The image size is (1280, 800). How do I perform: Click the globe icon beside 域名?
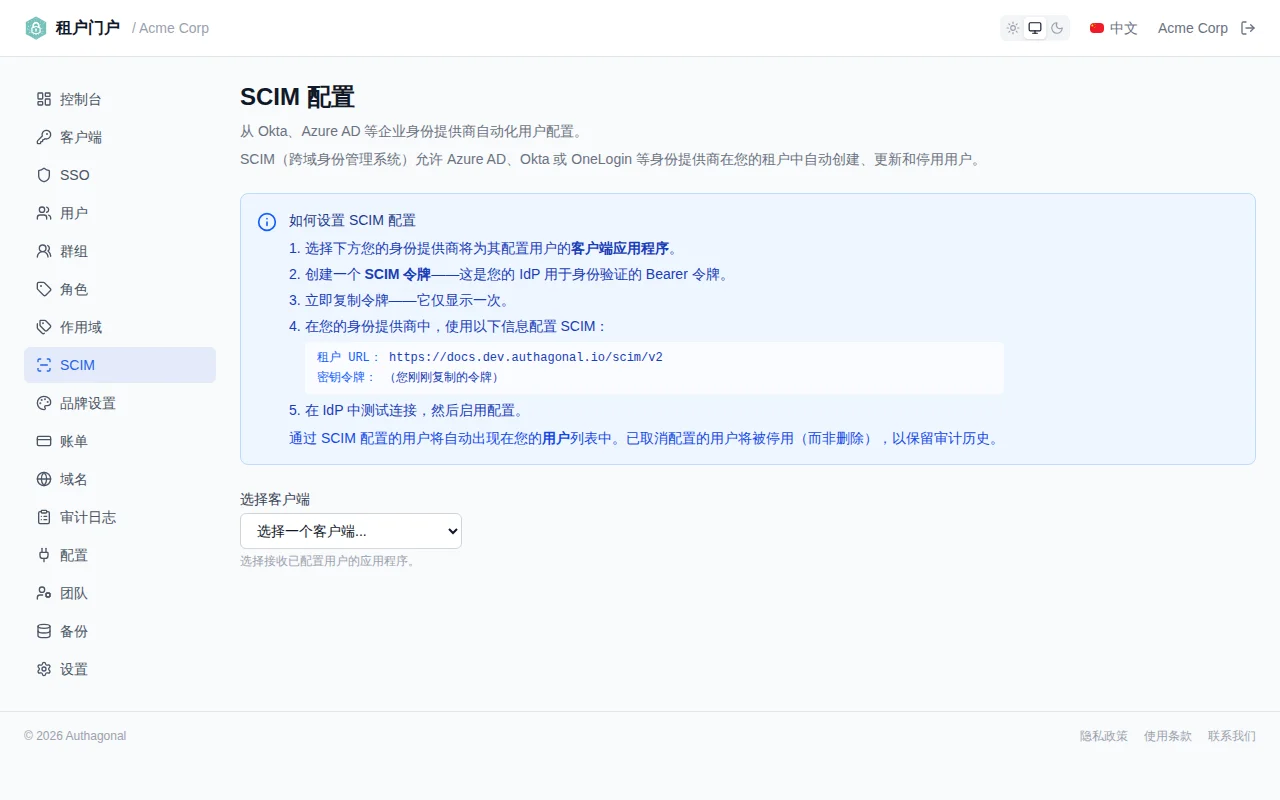(x=44, y=479)
